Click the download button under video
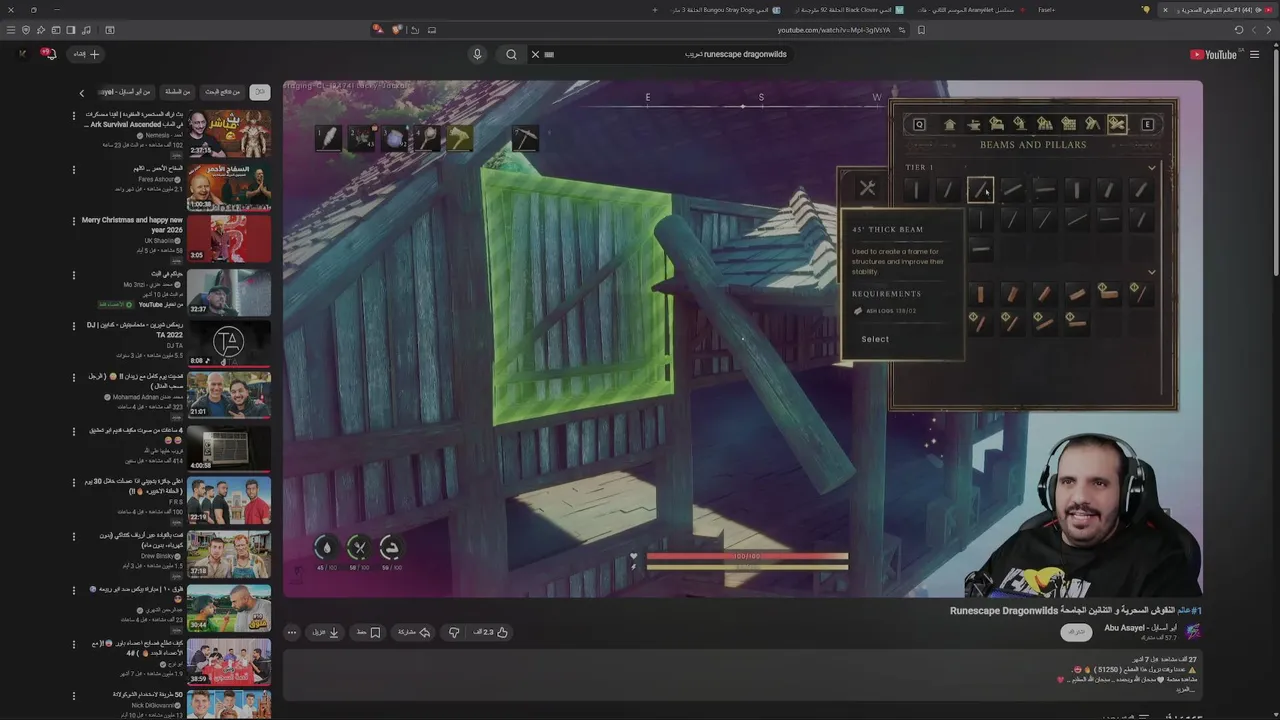Image resolution: width=1280 pixels, height=720 pixels. click(326, 632)
